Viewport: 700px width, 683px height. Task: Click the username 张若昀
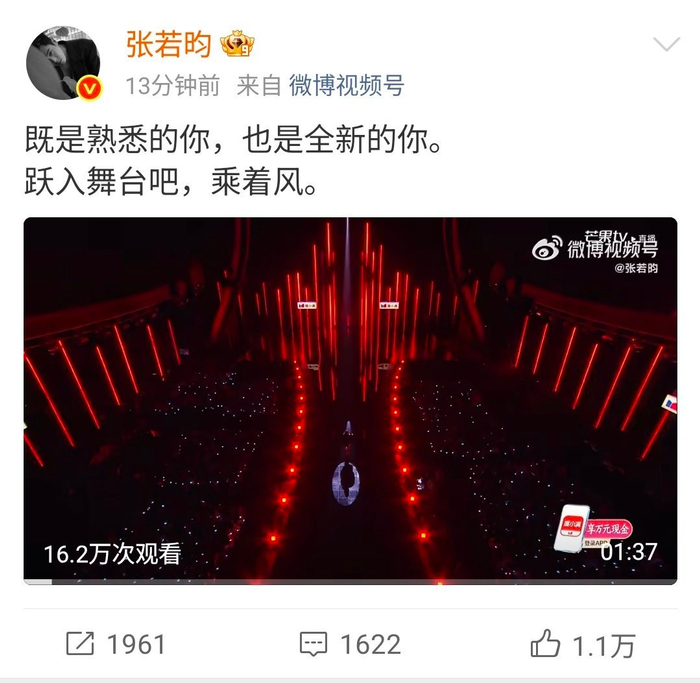point(168,44)
